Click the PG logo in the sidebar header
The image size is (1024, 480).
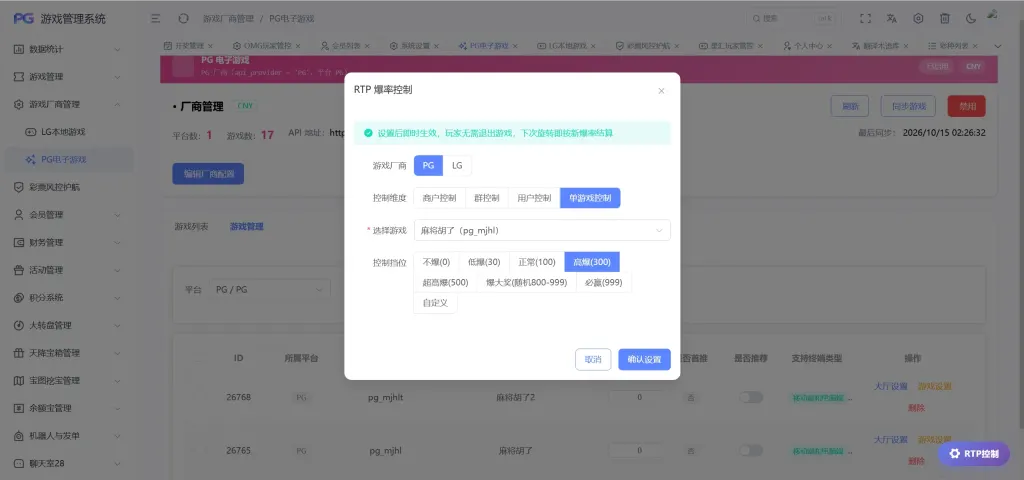pos(24,18)
